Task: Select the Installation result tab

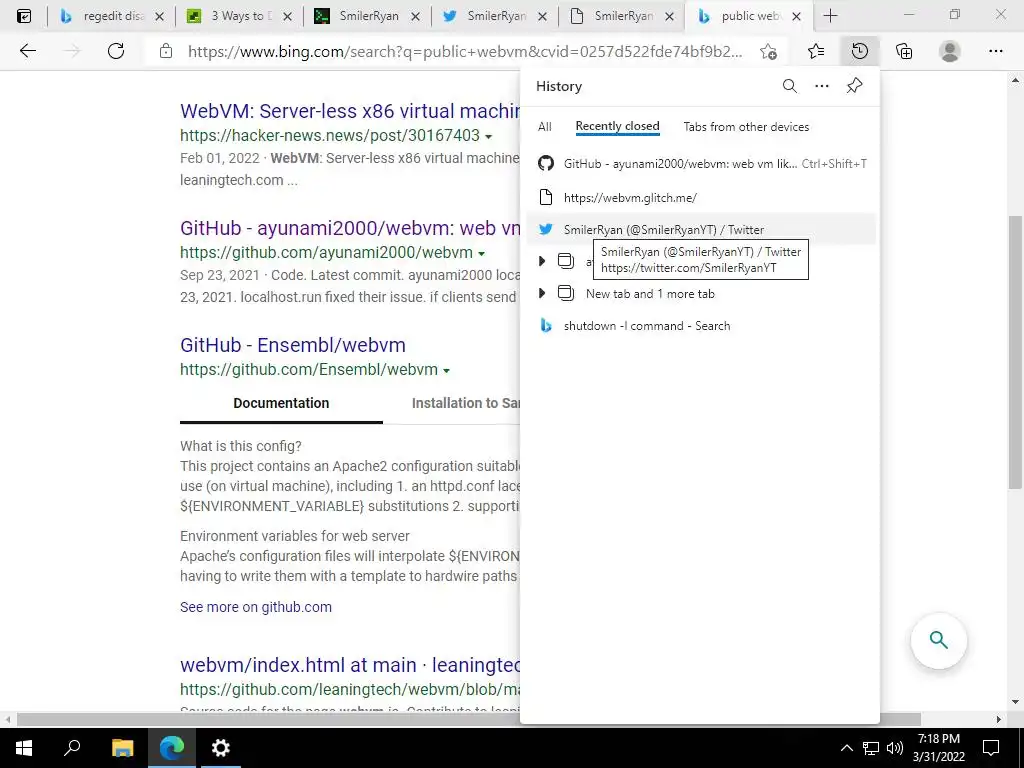Action: (x=466, y=403)
